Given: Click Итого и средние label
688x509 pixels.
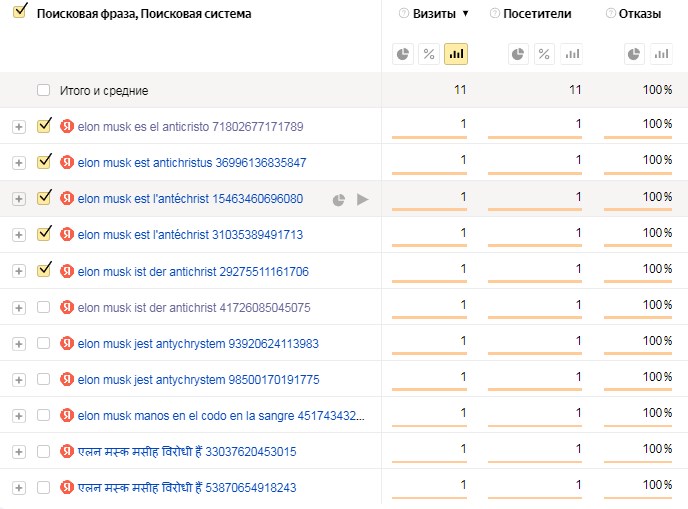Looking at the screenshot, I should 104,90.
